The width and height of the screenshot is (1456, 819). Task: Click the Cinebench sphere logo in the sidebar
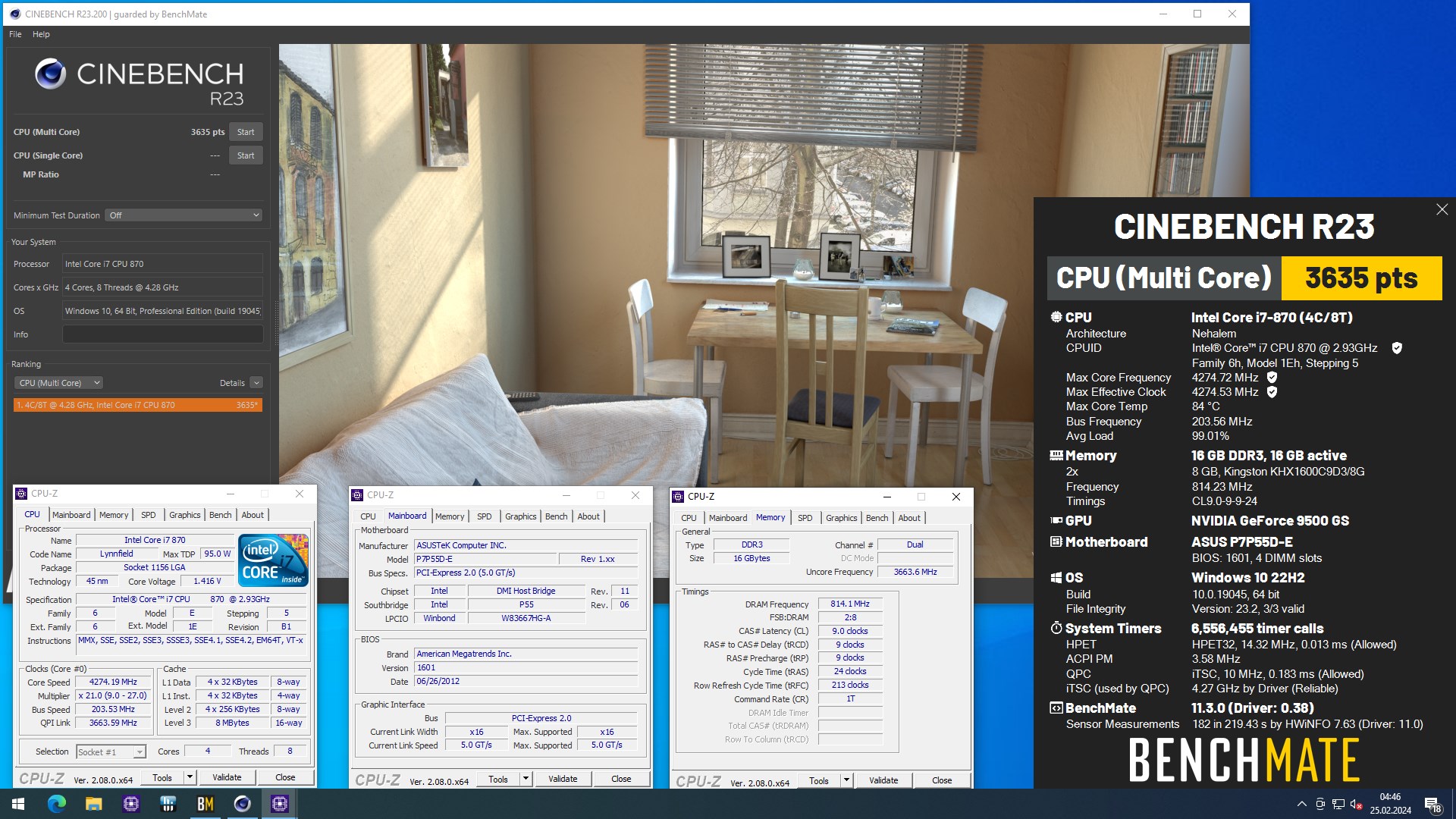51,74
